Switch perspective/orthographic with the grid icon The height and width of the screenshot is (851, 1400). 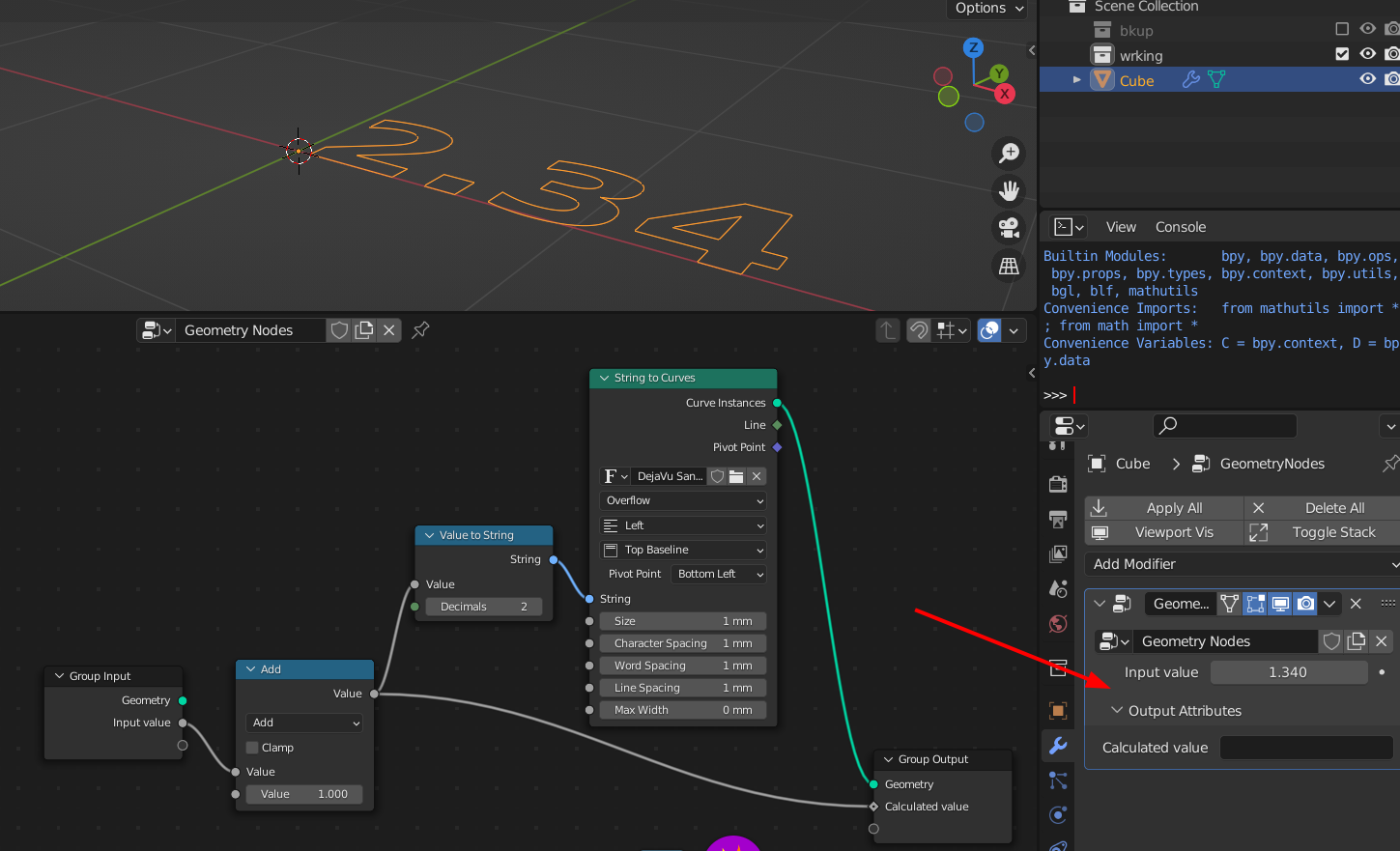1009,266
